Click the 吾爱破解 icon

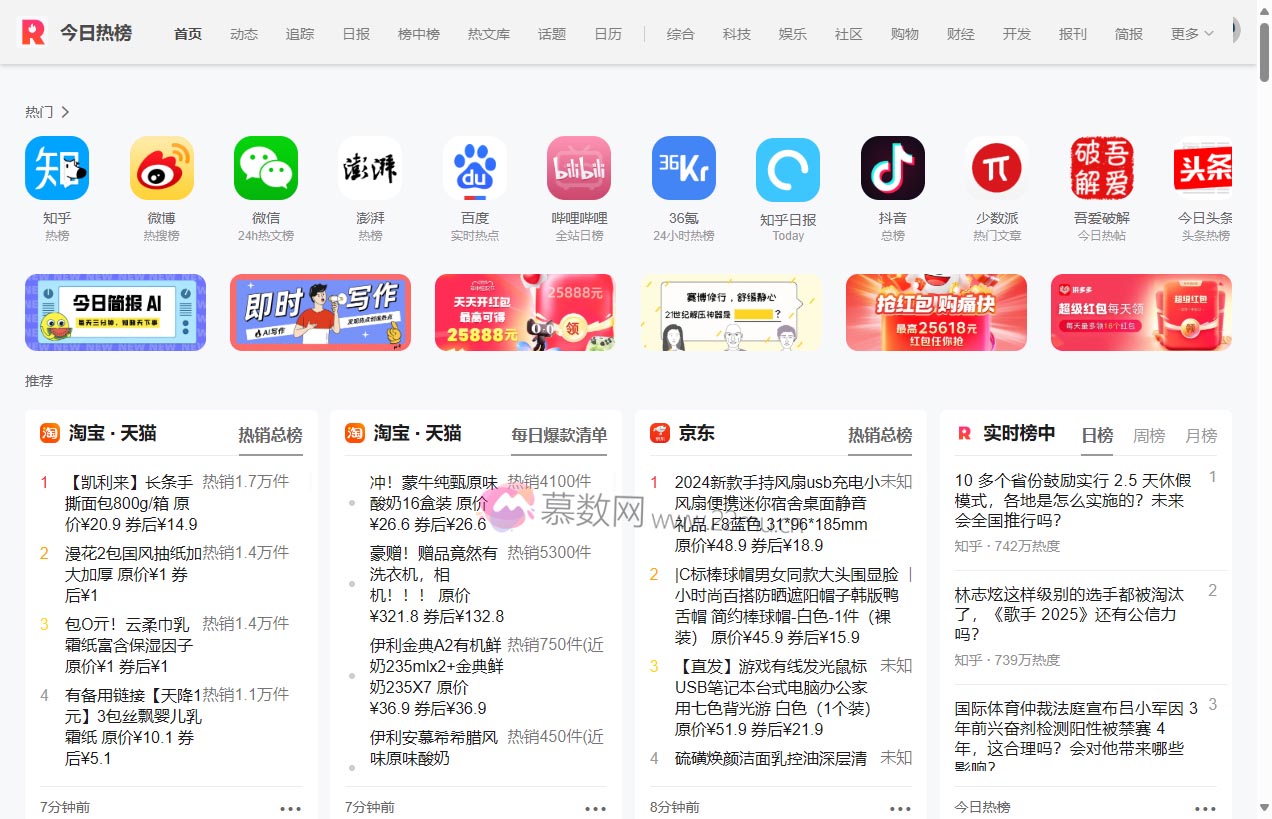point(1101,168)
